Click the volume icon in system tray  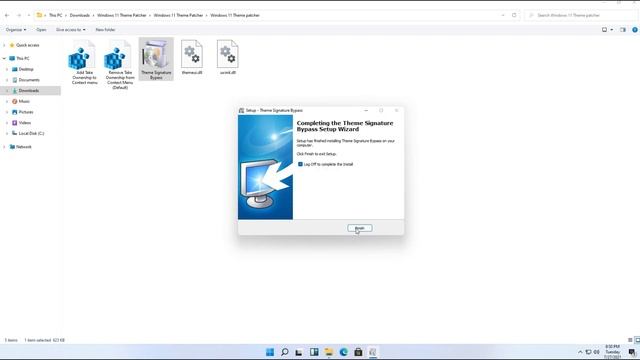(597, 352)
